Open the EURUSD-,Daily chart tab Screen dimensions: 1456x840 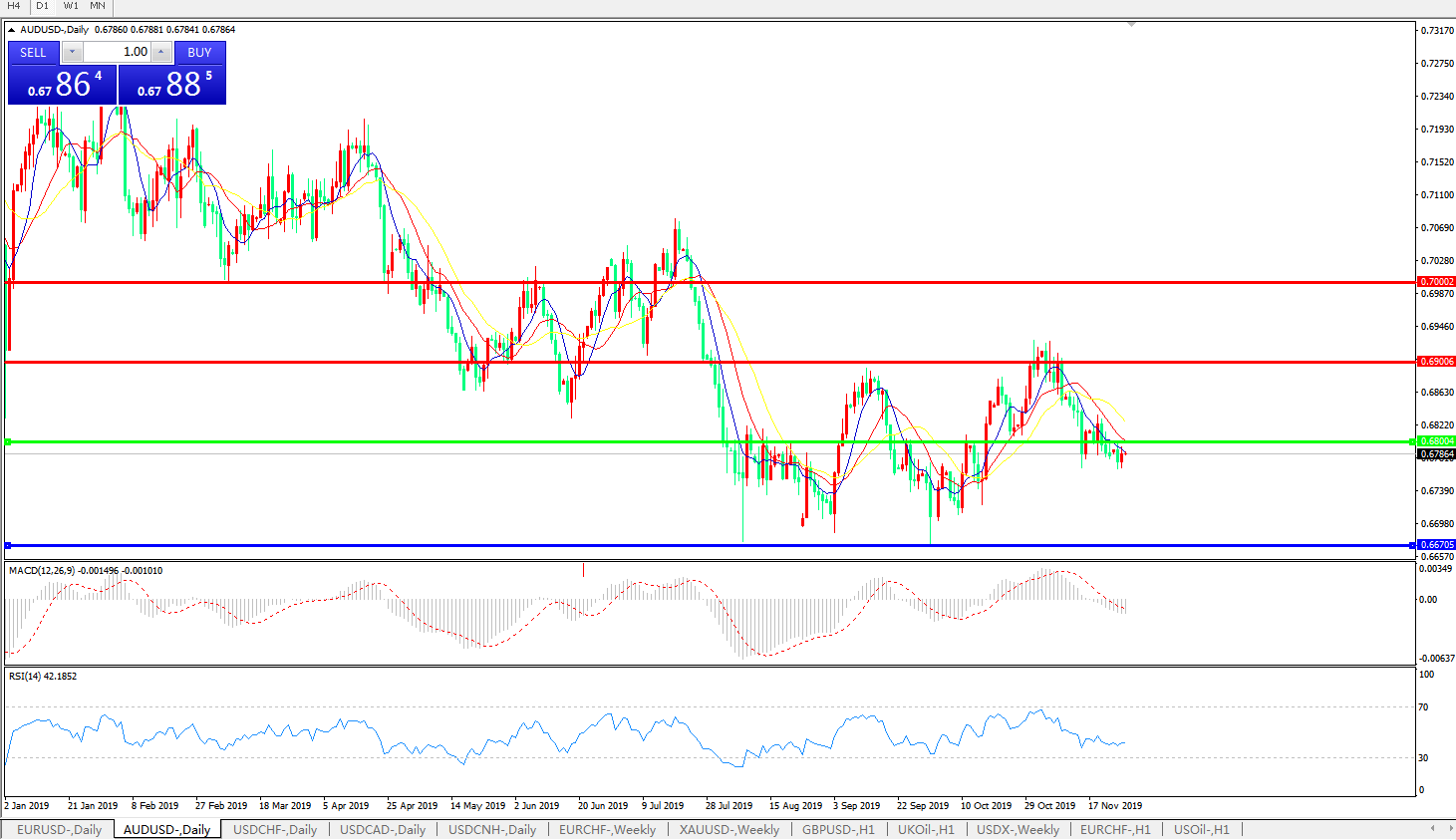[x=59, y=829]
